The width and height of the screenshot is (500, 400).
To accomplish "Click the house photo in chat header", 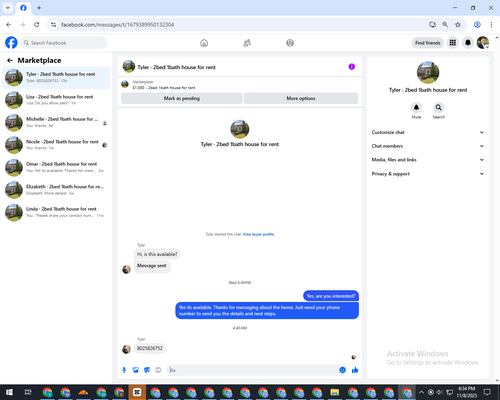I will (129, 66).
